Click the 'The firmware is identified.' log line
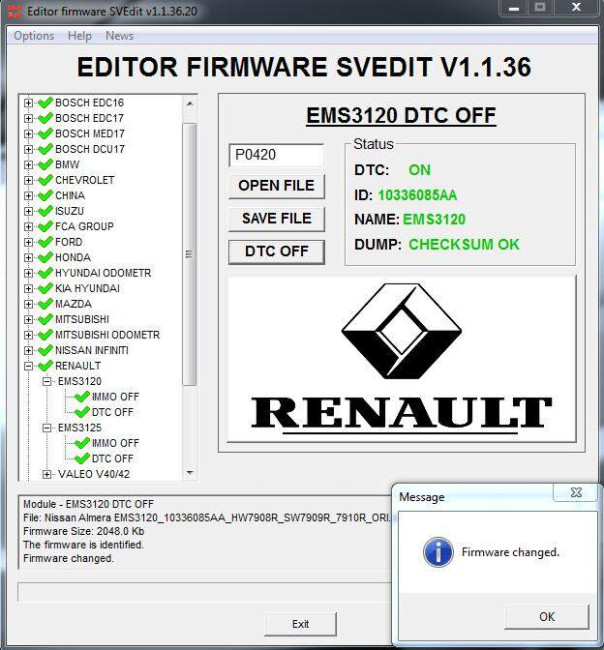This screenshot has height=650, width=604. point(83,545)
